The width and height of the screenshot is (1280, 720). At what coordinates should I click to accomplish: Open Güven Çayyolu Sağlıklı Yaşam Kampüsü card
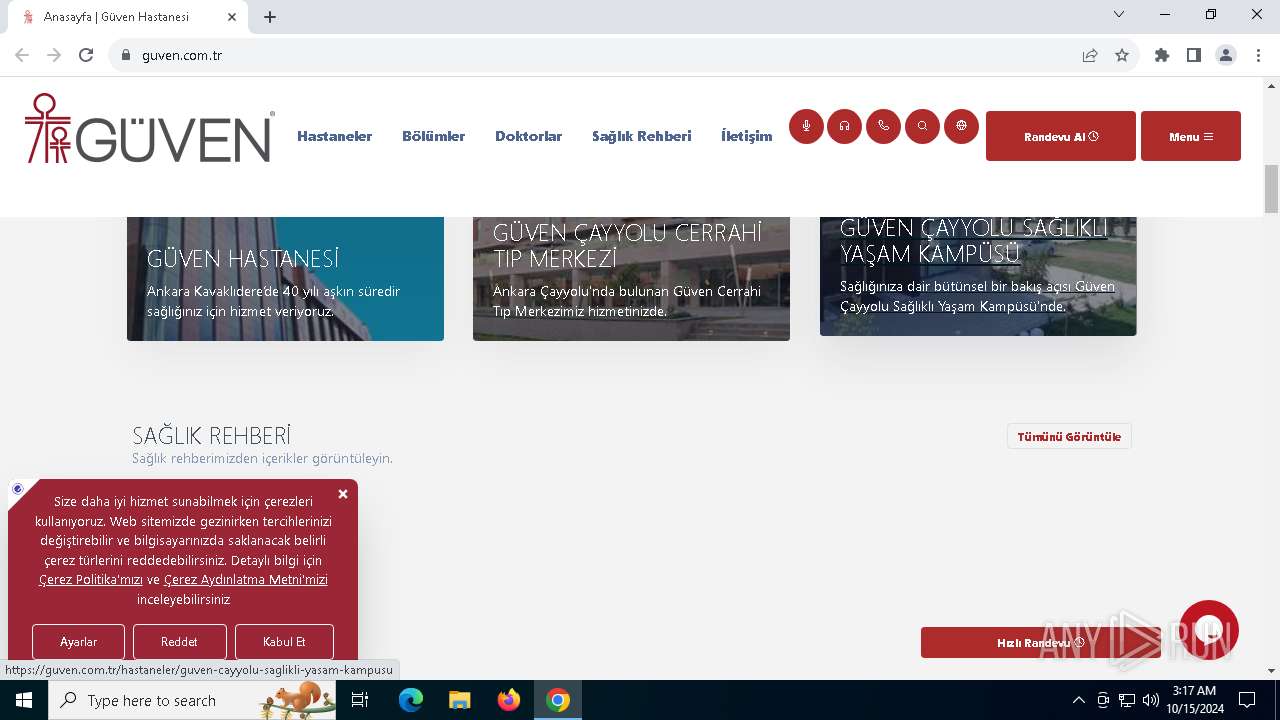pyautogui.click(x=978, y=276)
